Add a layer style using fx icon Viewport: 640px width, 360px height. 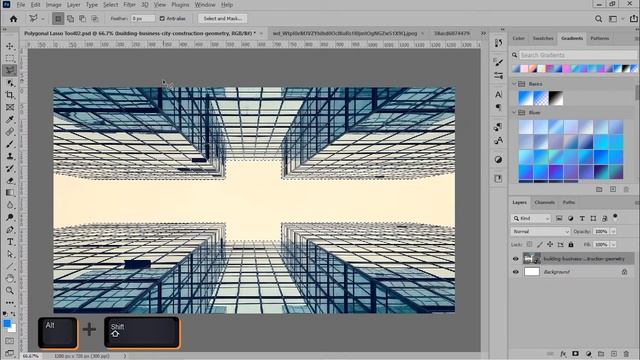563,354
